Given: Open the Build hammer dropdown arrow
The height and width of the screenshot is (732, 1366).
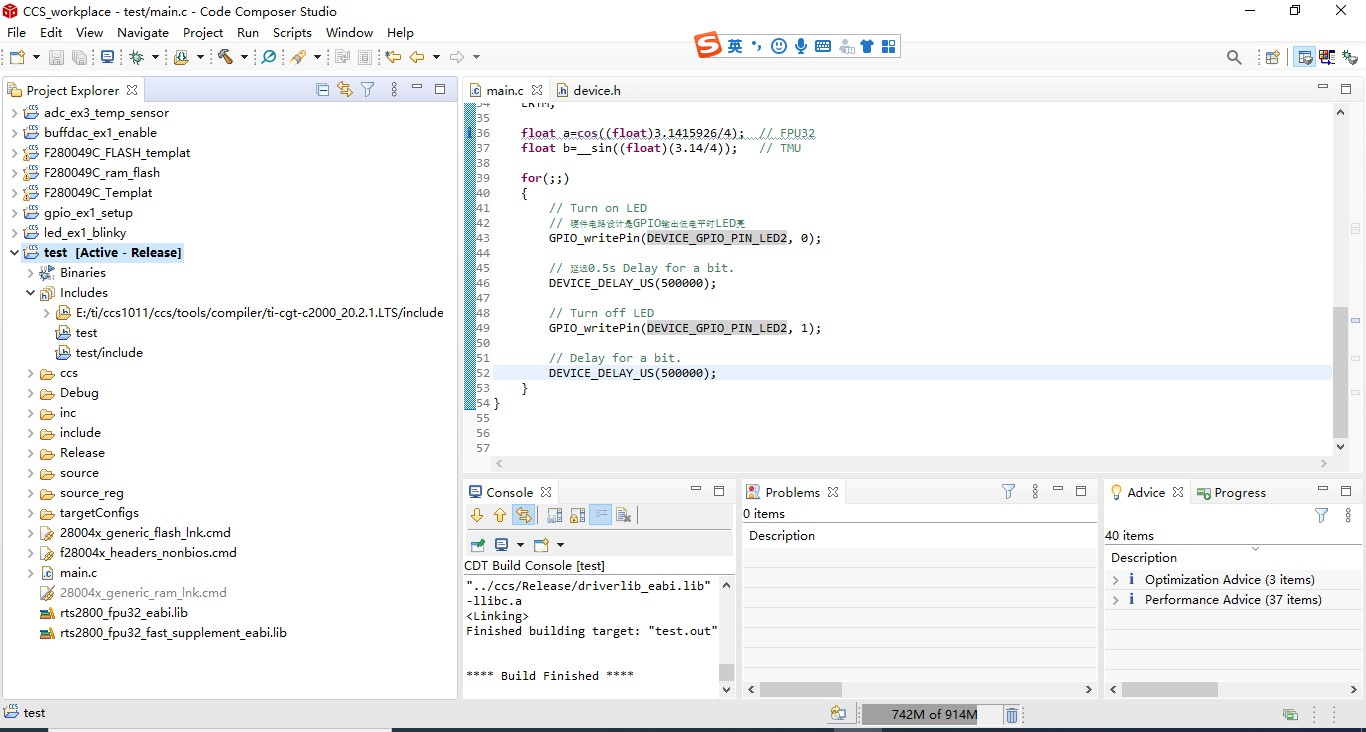Looking at the screenshot, I should 245,57.
